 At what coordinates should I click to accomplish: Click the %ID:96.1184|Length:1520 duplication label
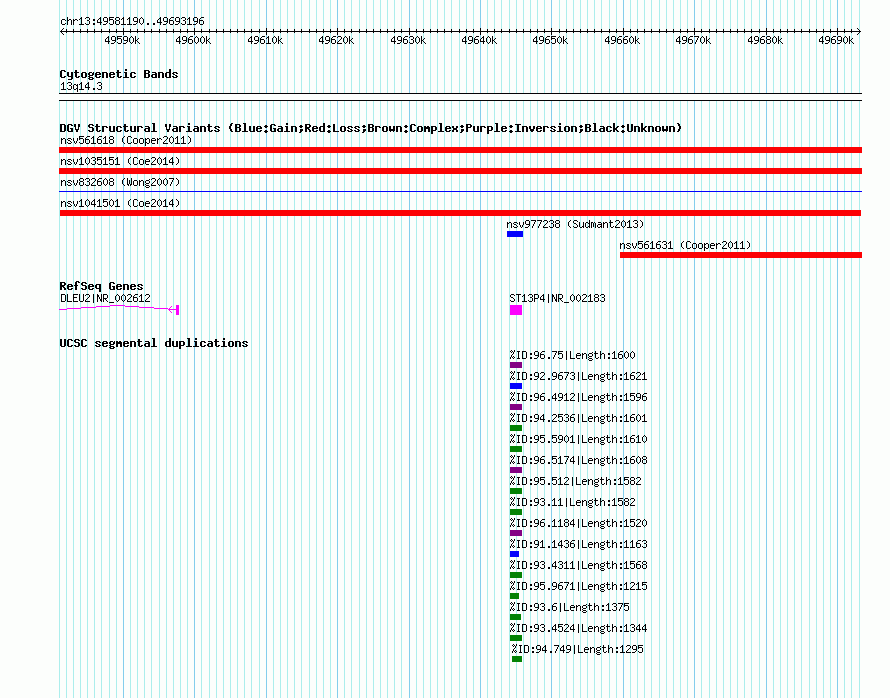pyautogui.click(x=578, y=523)
